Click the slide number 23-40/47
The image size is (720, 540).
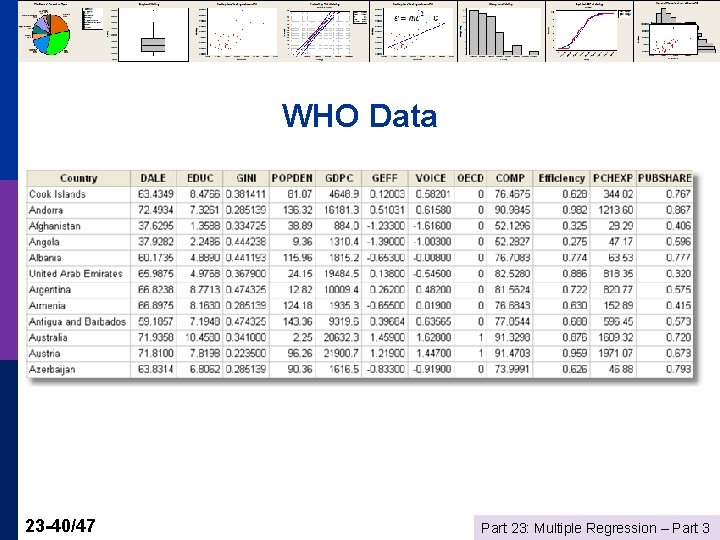[60, 526]
